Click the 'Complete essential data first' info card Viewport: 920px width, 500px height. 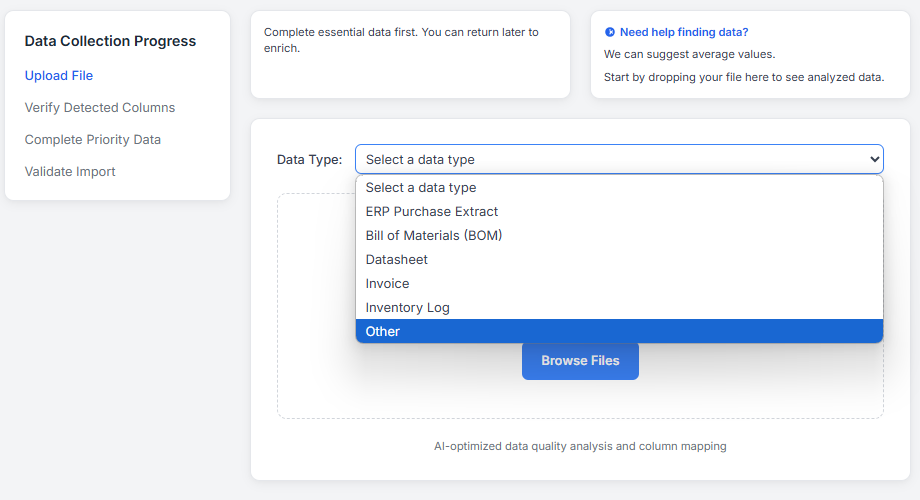[410, 54]
